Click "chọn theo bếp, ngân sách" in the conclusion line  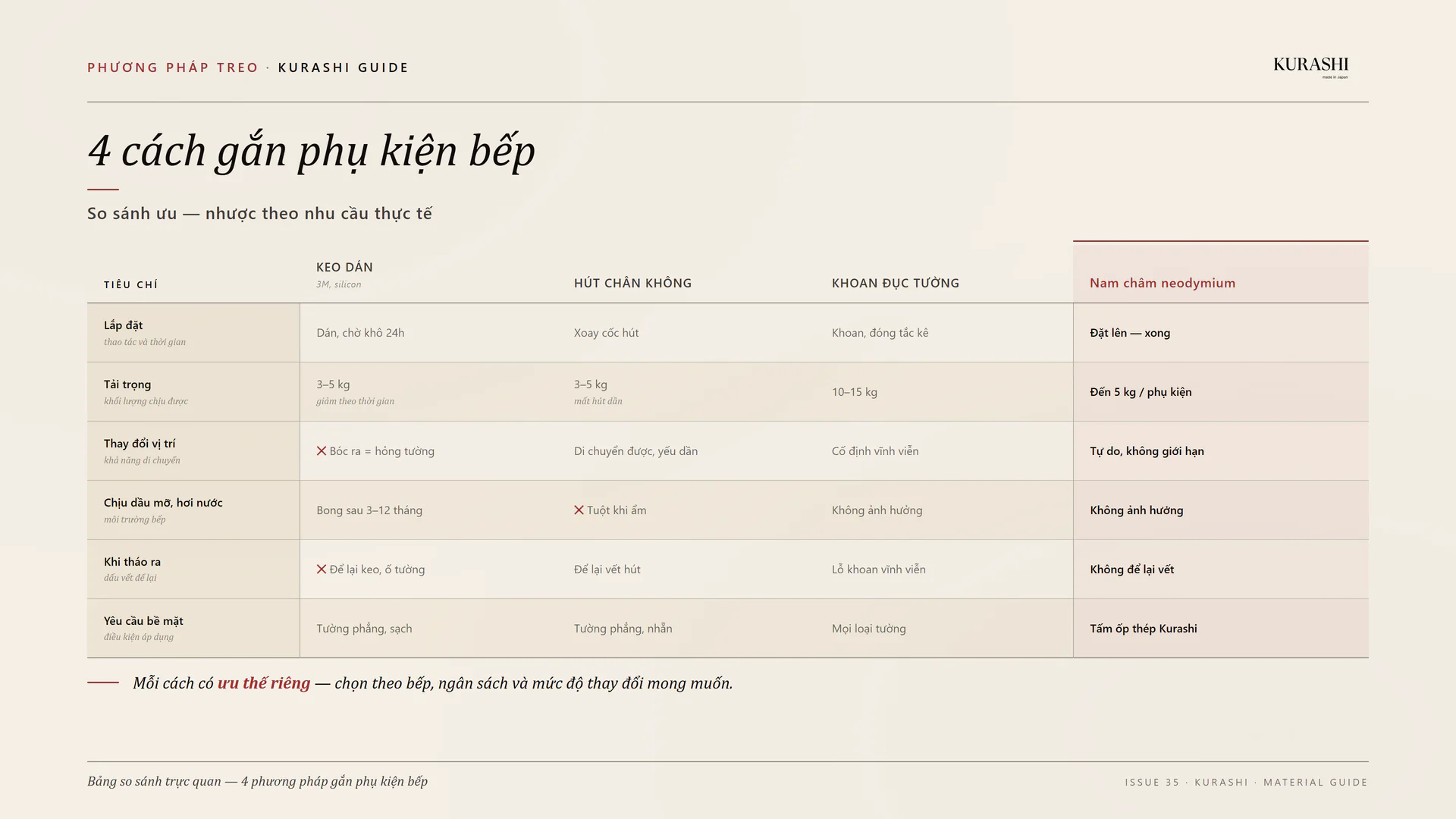click(421, 683)
